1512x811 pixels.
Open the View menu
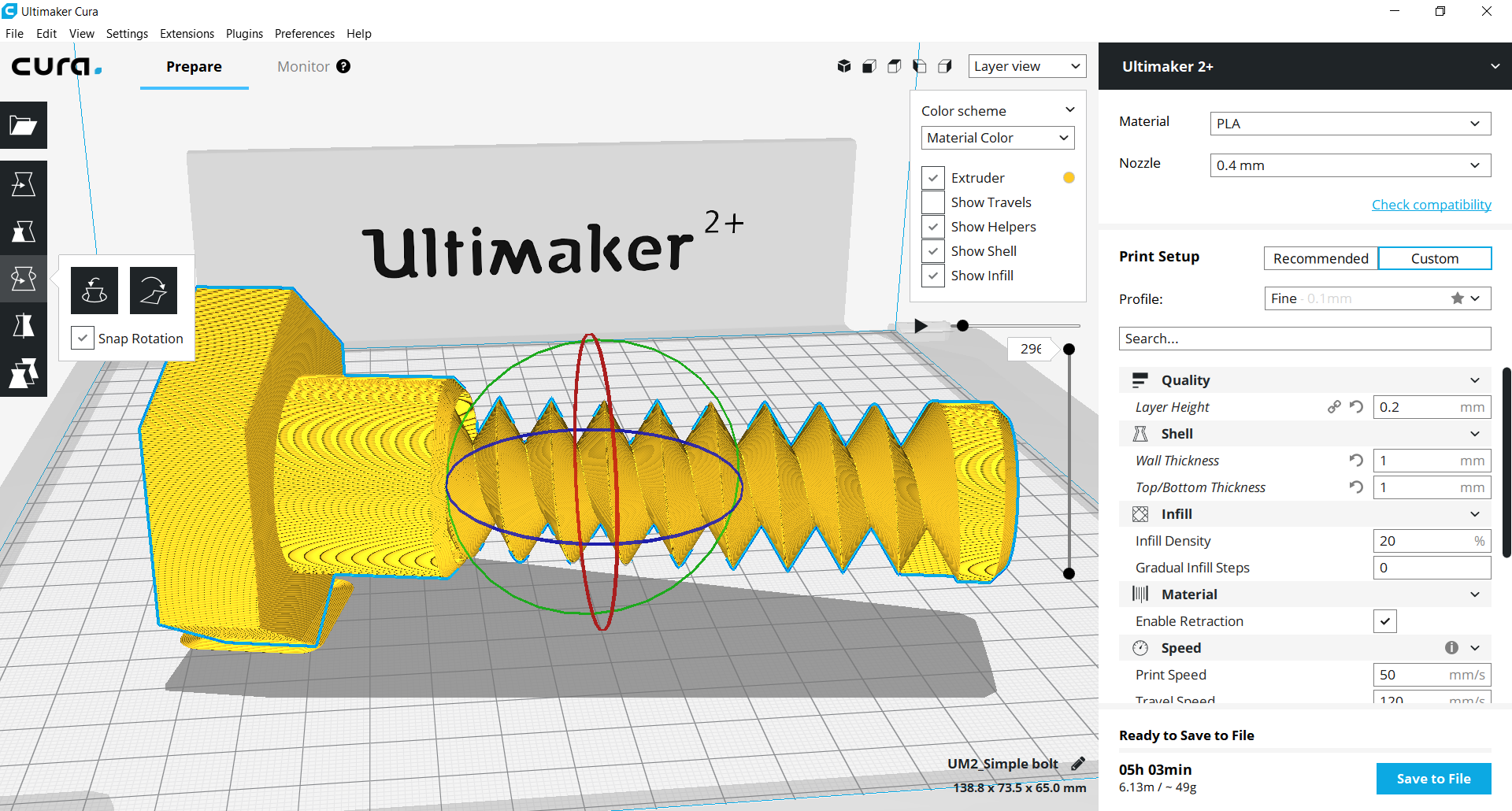(81, 33)
